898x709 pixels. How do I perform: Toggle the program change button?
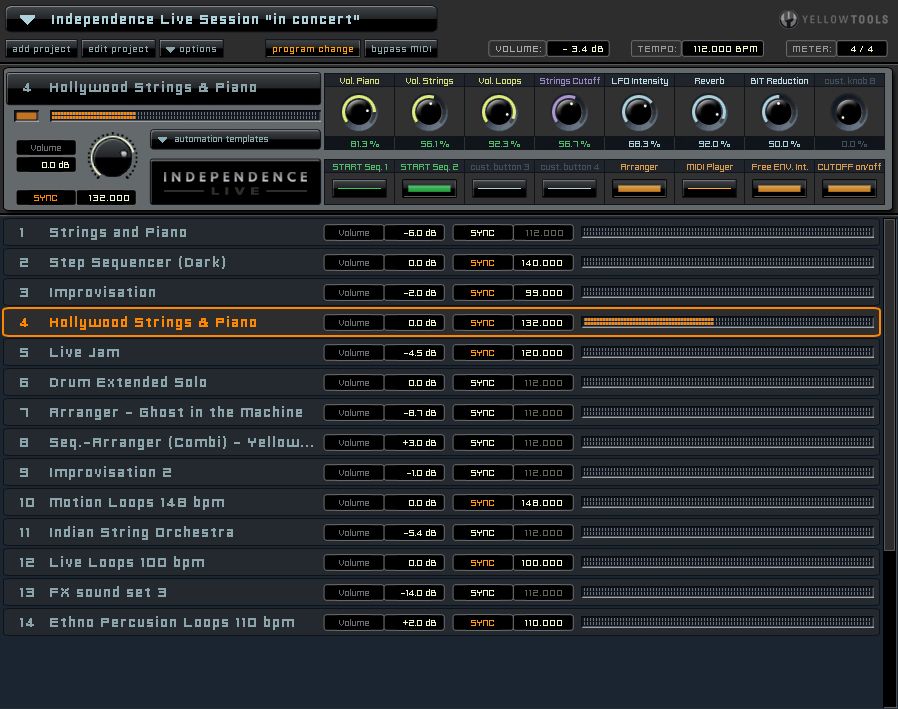(x=313, y=49)
